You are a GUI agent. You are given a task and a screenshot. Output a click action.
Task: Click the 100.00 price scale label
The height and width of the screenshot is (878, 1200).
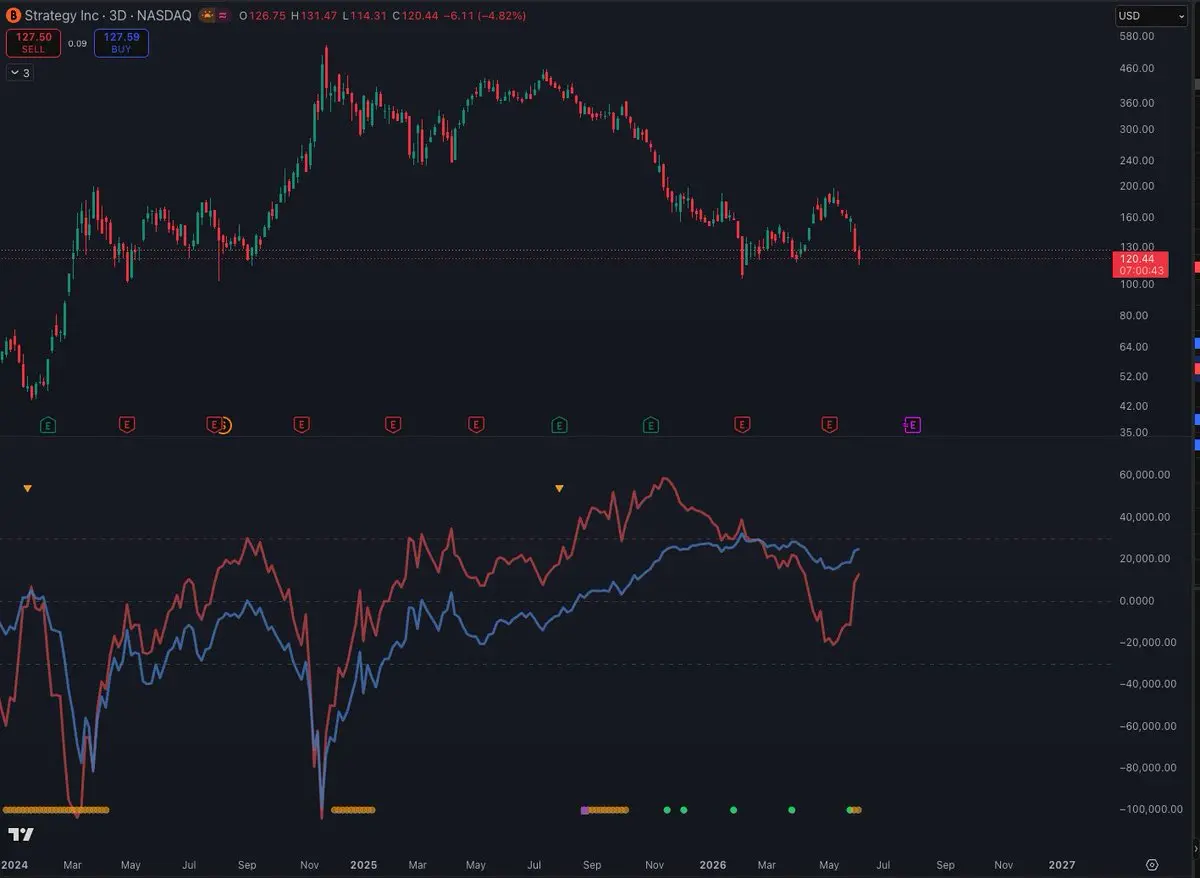point(1138,284)
